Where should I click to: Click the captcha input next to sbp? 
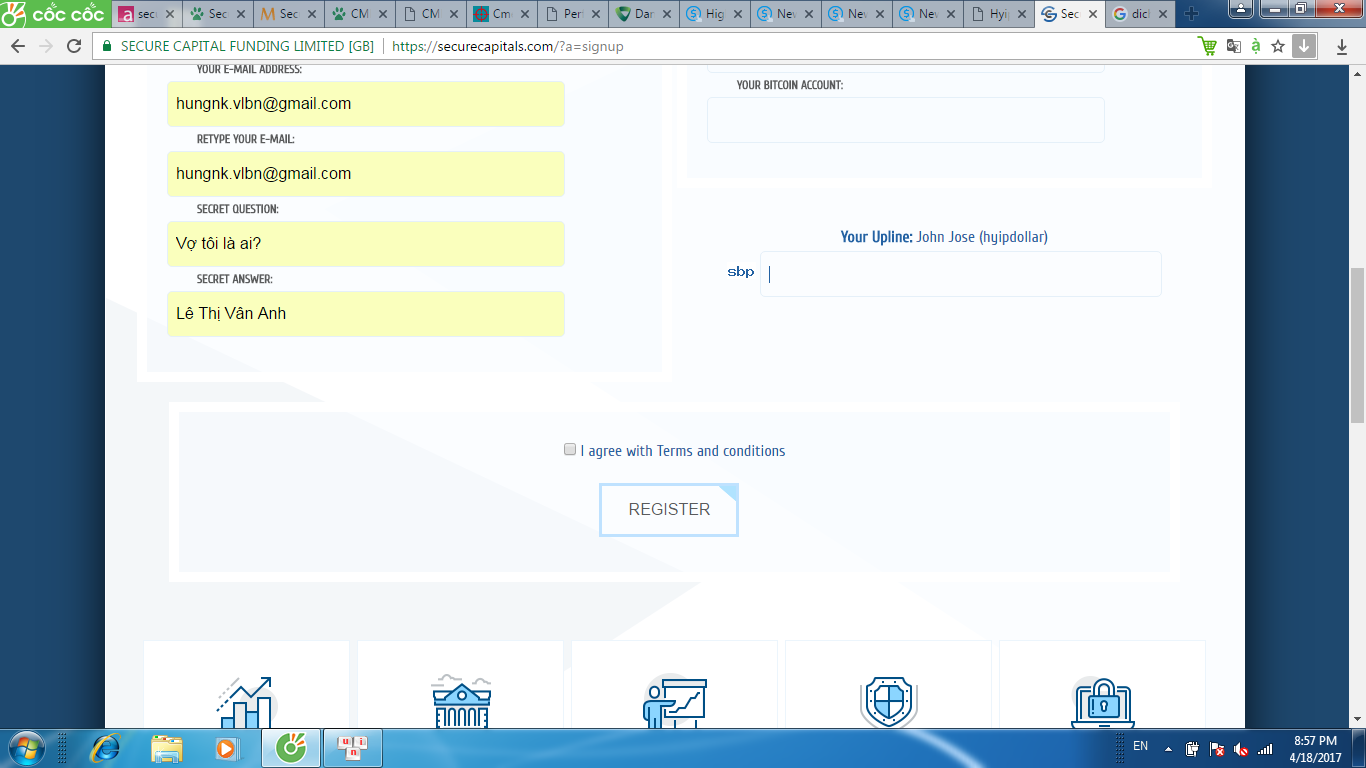[x=961, y=274]
